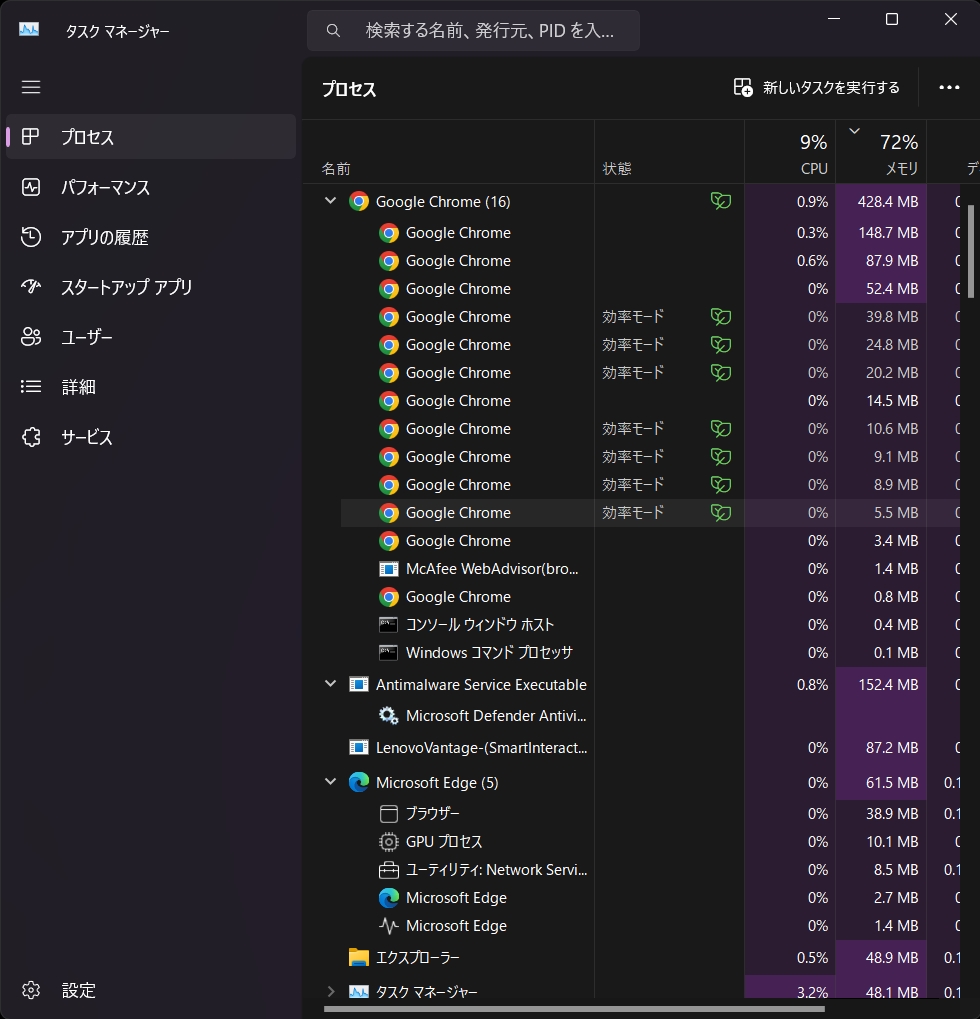This screenshot has width=980, height=1019.
Task: Open the hamburger navigation menu
Action: tap(31, 87)
